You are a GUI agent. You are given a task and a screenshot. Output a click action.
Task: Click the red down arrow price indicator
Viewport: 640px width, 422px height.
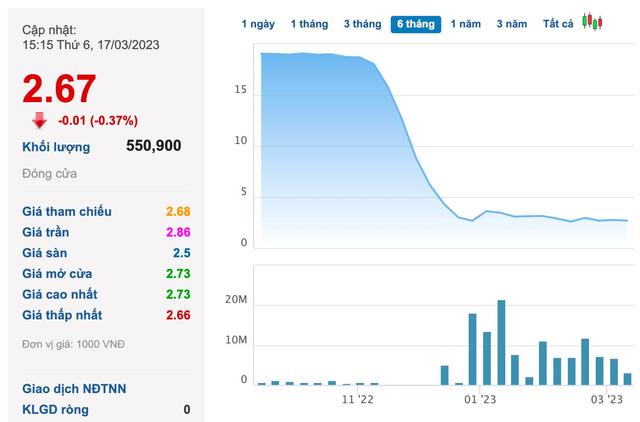pos(39,119)
